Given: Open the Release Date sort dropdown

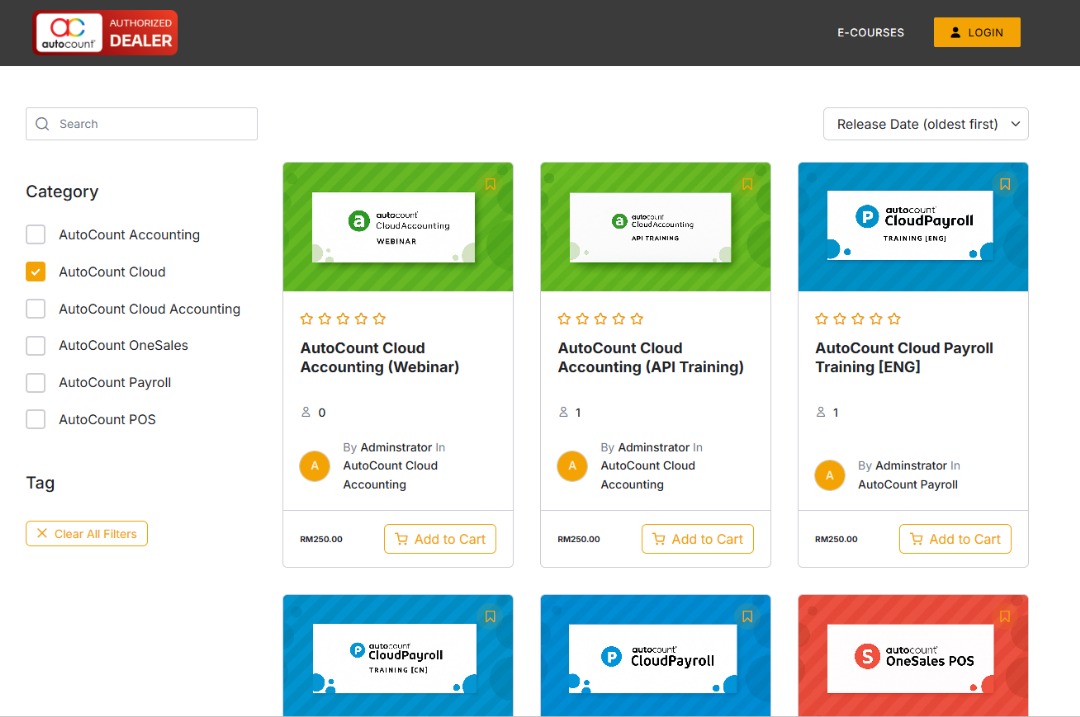Looking at the screenshot, I should coord(925,124).
